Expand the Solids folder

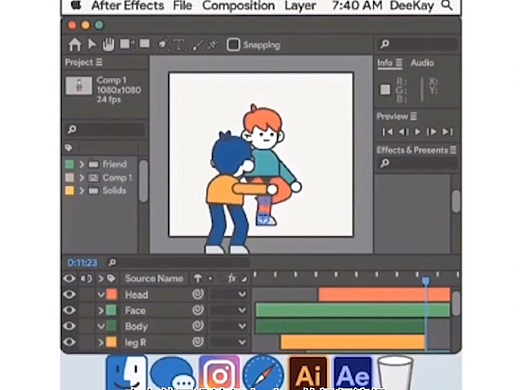tap(82, 191)
